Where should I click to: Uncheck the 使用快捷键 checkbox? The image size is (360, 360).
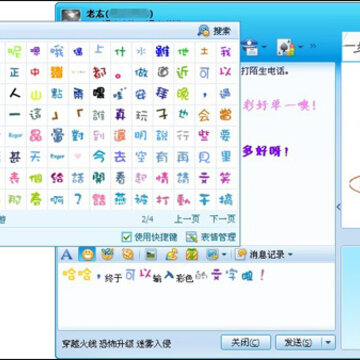coord(126,237)
